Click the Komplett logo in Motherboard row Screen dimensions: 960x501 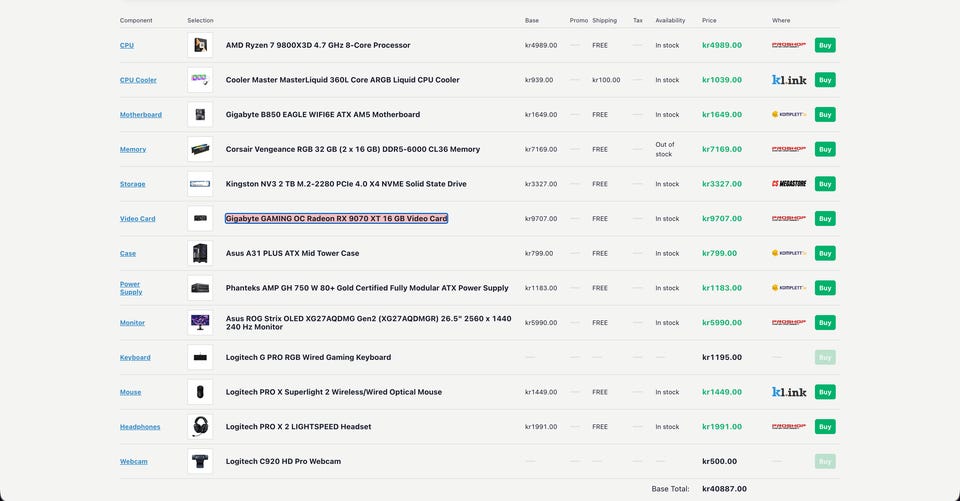click(789, 115)
